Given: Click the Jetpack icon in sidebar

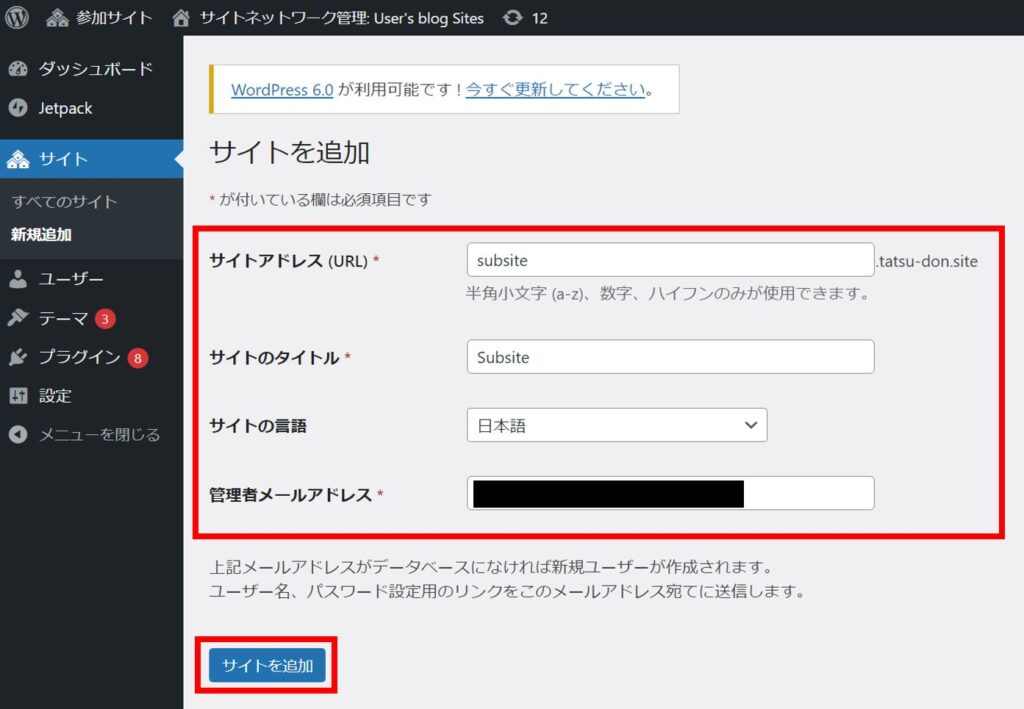Looking at the screenshot, I should coord(18,108).
